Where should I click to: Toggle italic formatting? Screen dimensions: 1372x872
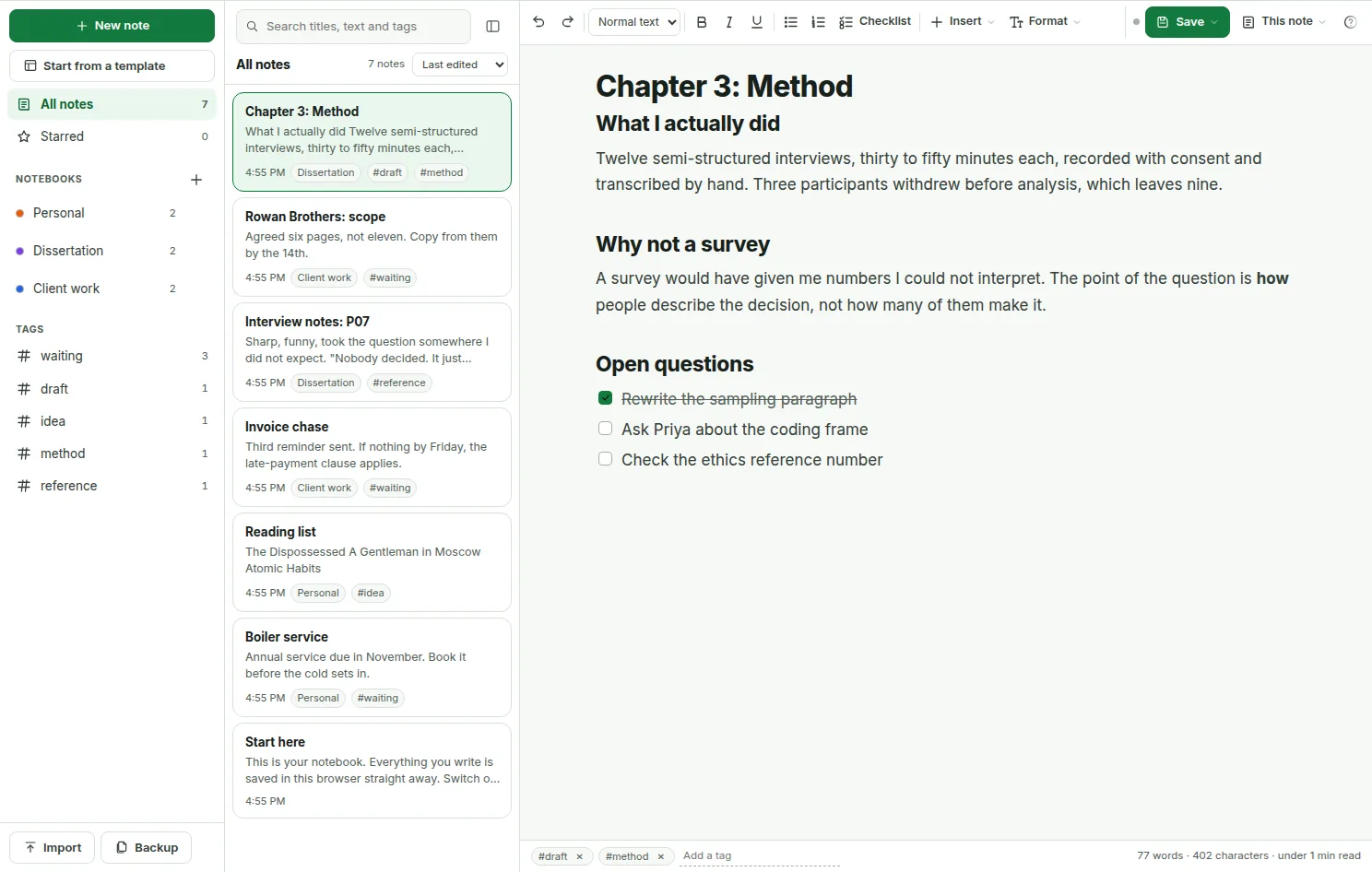tap(729, 22)
